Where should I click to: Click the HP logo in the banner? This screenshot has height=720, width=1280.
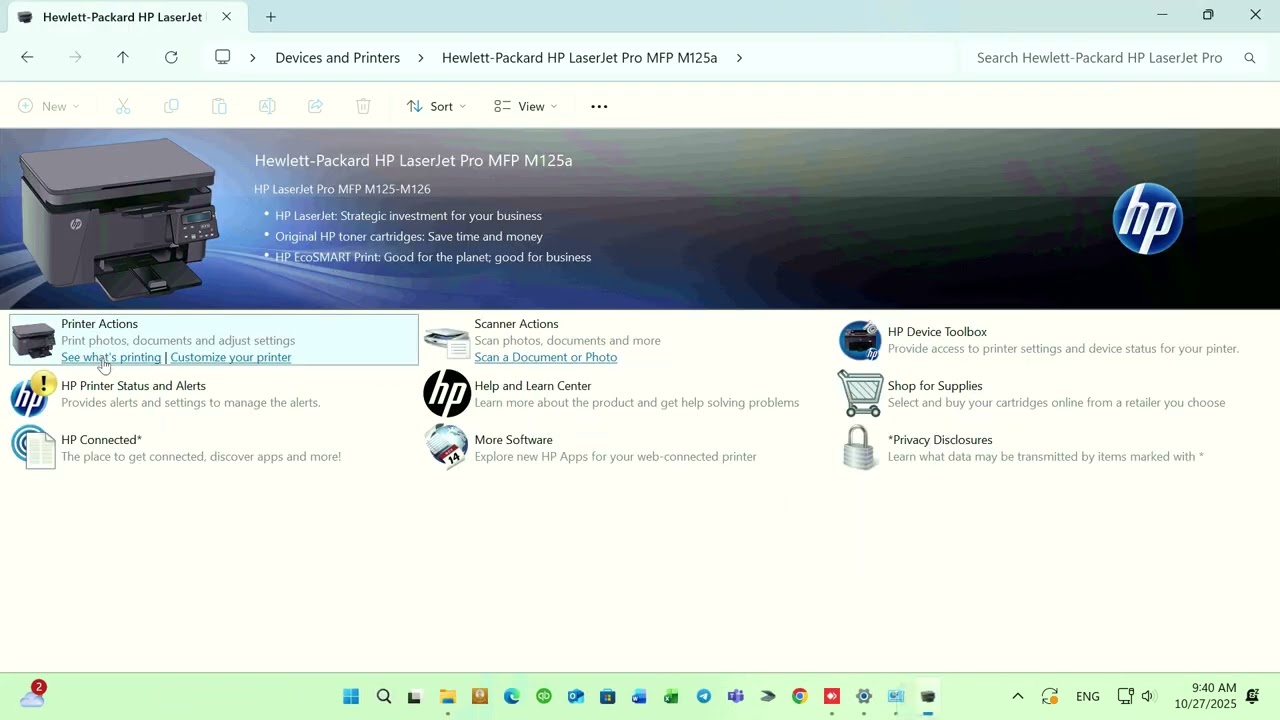click(1147, 219)
